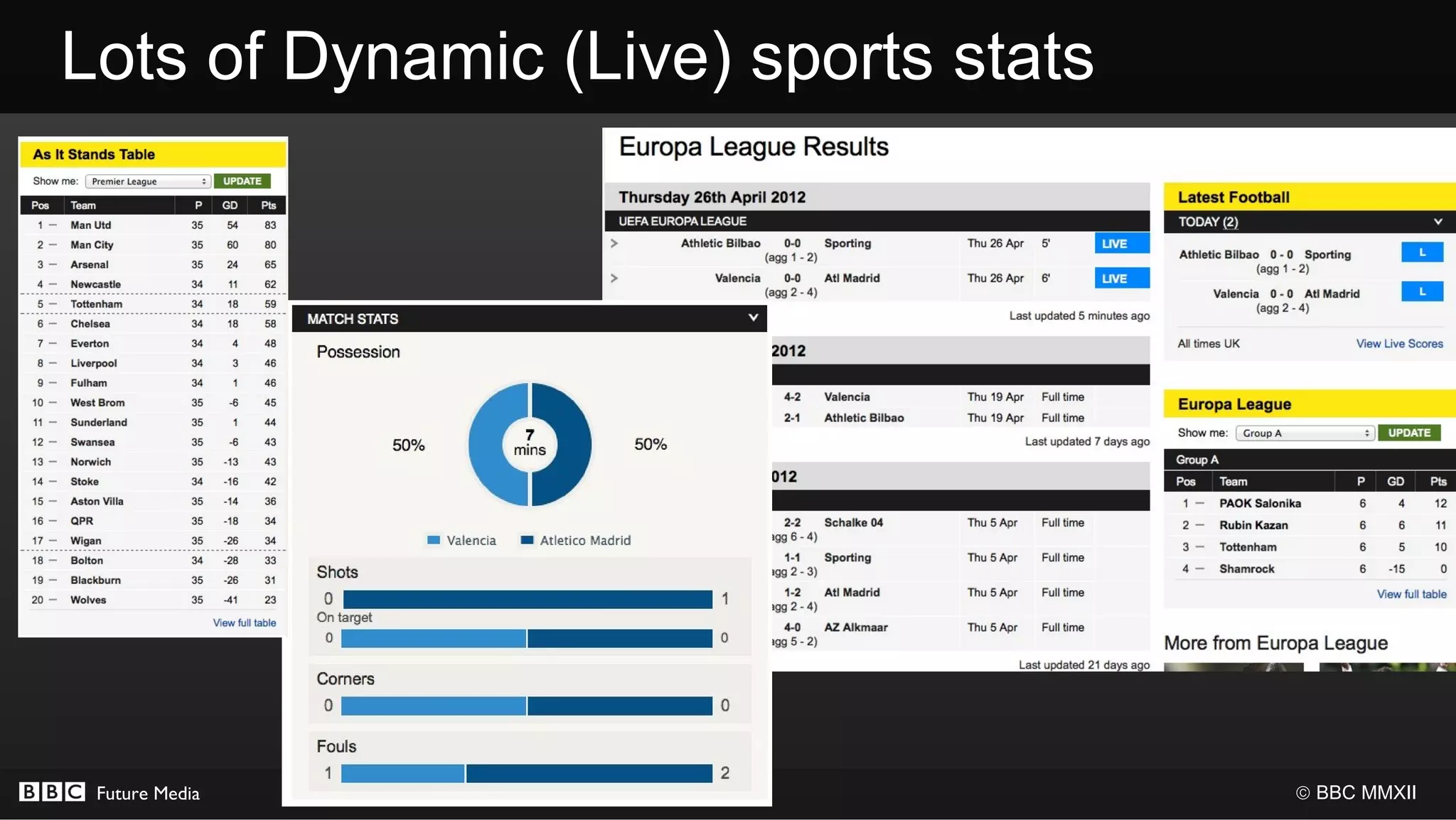
Task: Open View full table under Group A
Action: (x=1411, y=594)
